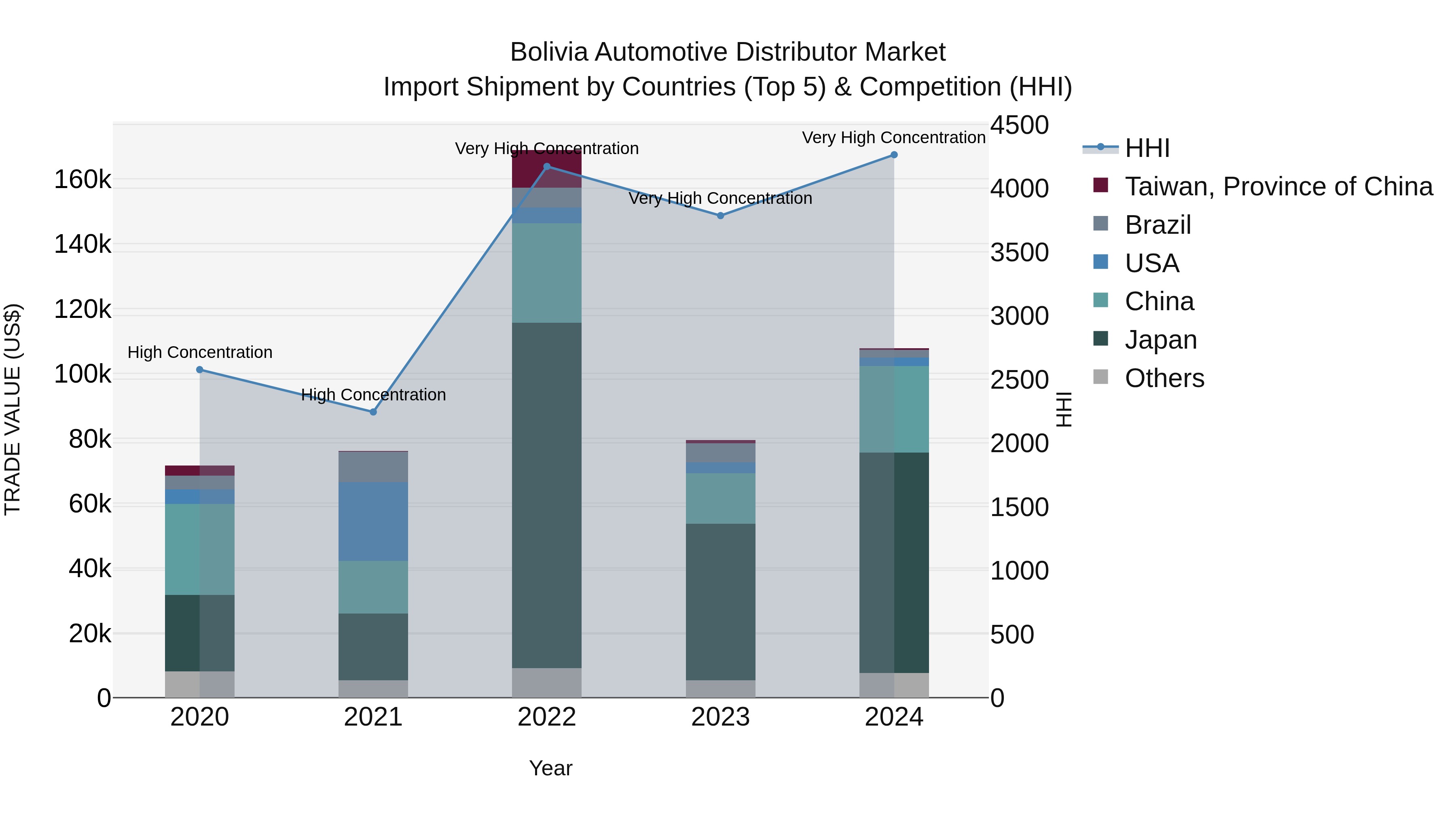Click the Year axis title
The width and height of the screenshot is (1456, 819).
point(550,768)
